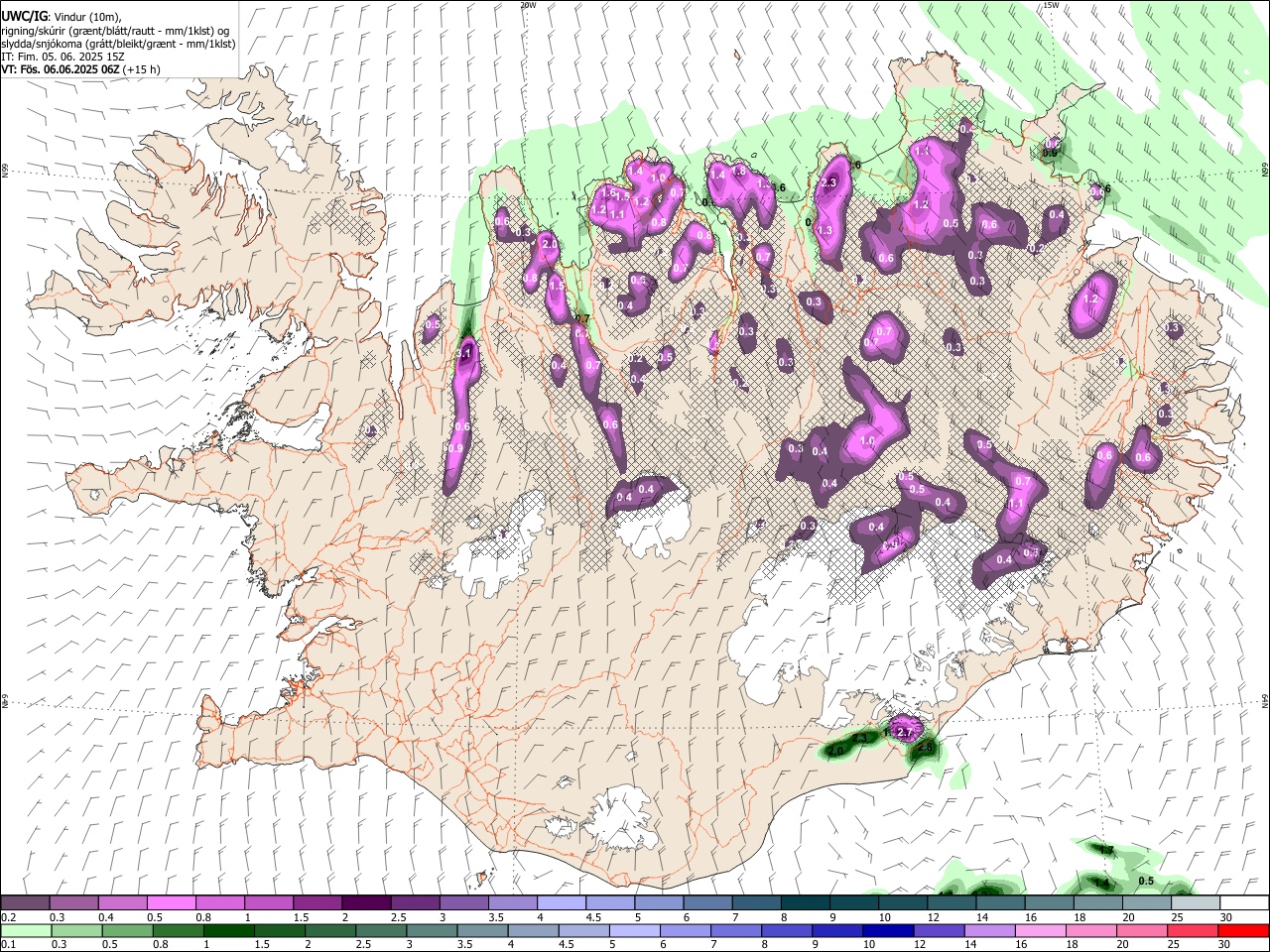Click the darkest purple 2 mm snow swatch
The image size is (1270, 952).
click(365, 902)
